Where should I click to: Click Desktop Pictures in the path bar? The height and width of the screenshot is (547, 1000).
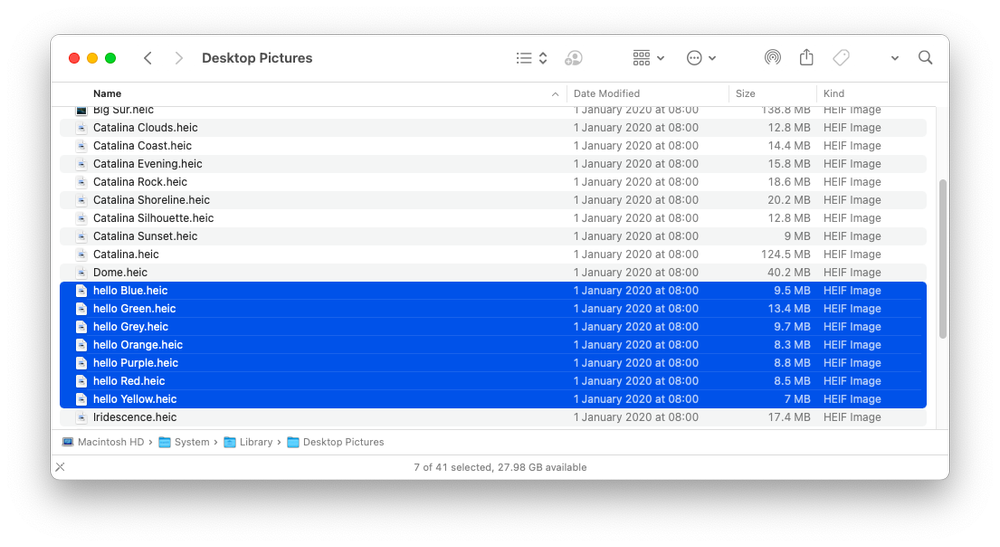(x=335, y=442)
